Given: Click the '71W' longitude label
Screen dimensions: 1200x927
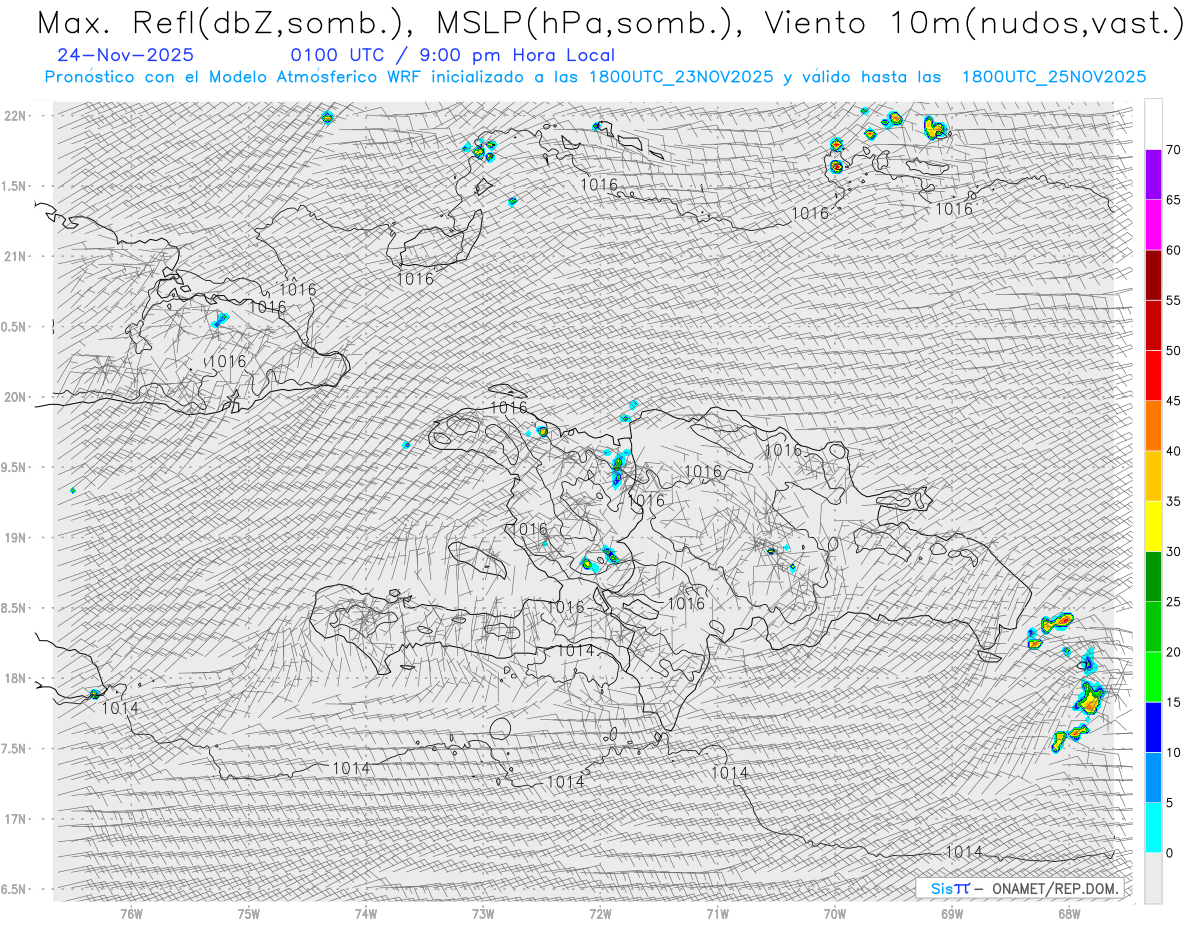Looking at the screenshot, I should tap(717, 914).
